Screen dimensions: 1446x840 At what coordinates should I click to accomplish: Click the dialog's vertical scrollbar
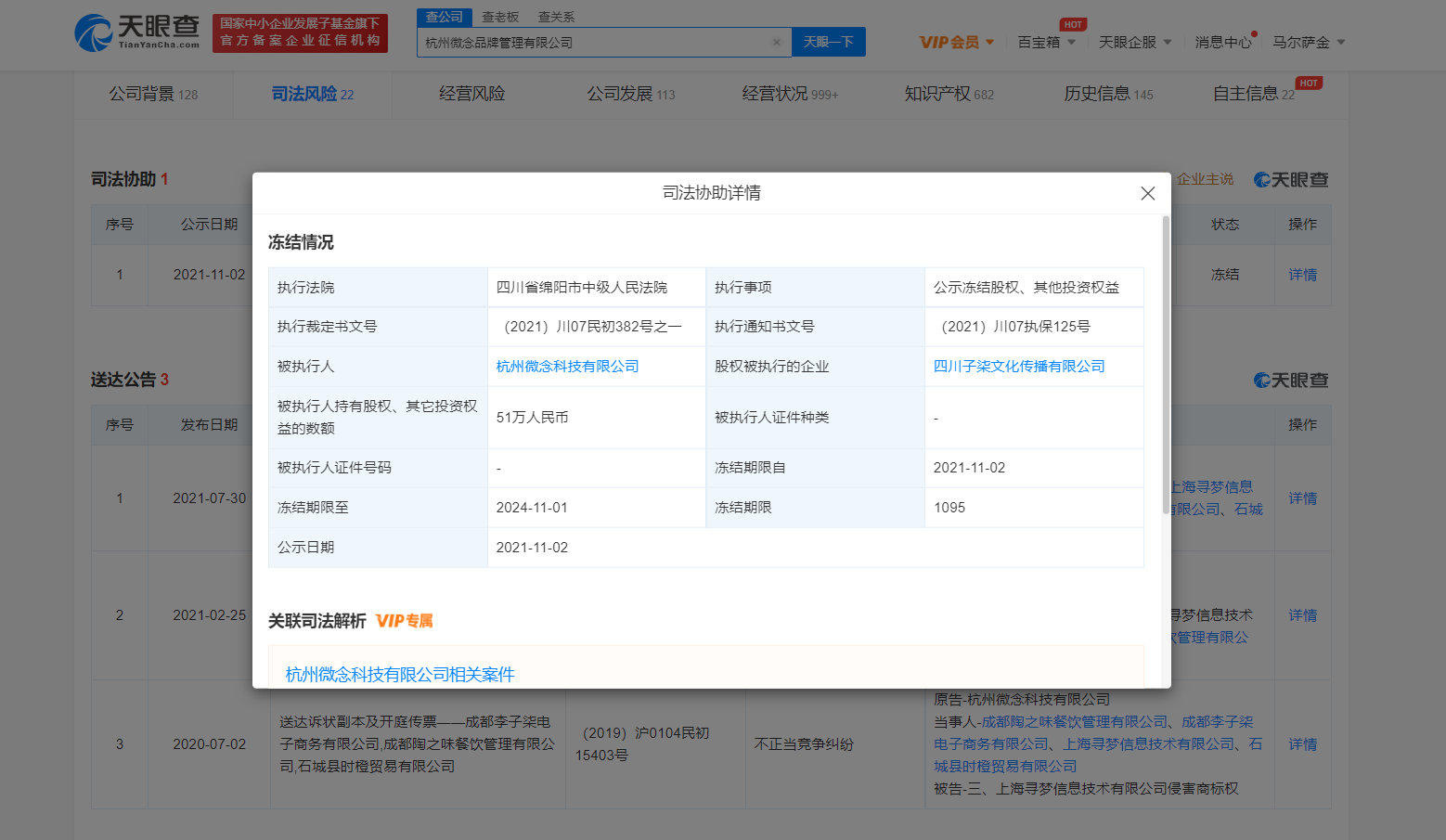(x=1166, y=364)
